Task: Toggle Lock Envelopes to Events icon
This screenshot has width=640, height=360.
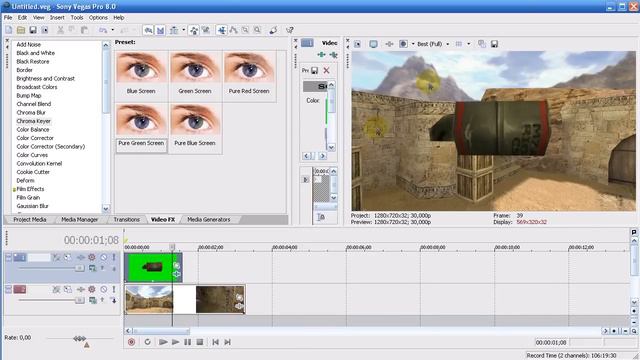Action: click(194, 30)
